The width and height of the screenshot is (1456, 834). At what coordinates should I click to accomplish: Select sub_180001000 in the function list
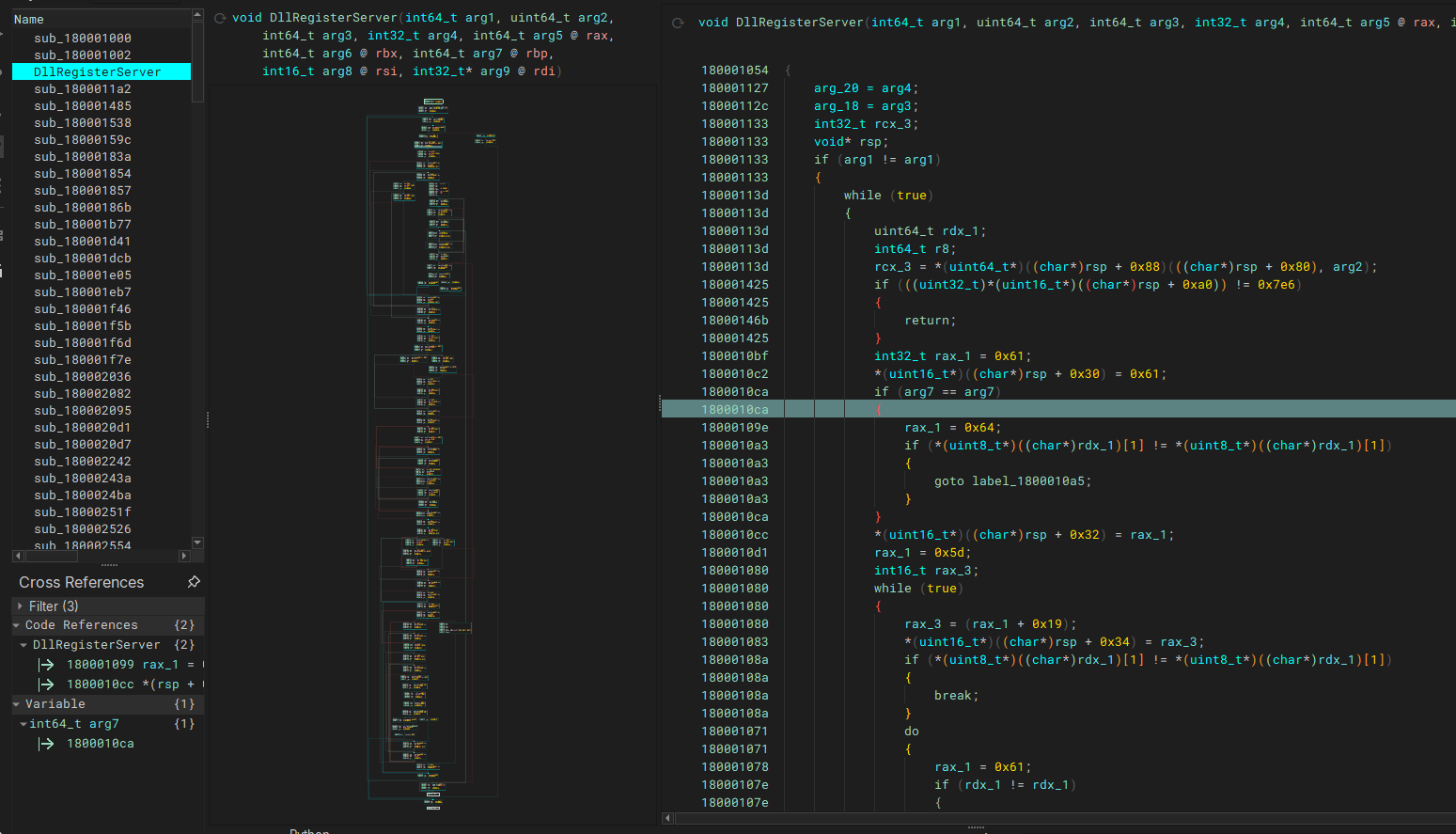click(x=102, y=38)
